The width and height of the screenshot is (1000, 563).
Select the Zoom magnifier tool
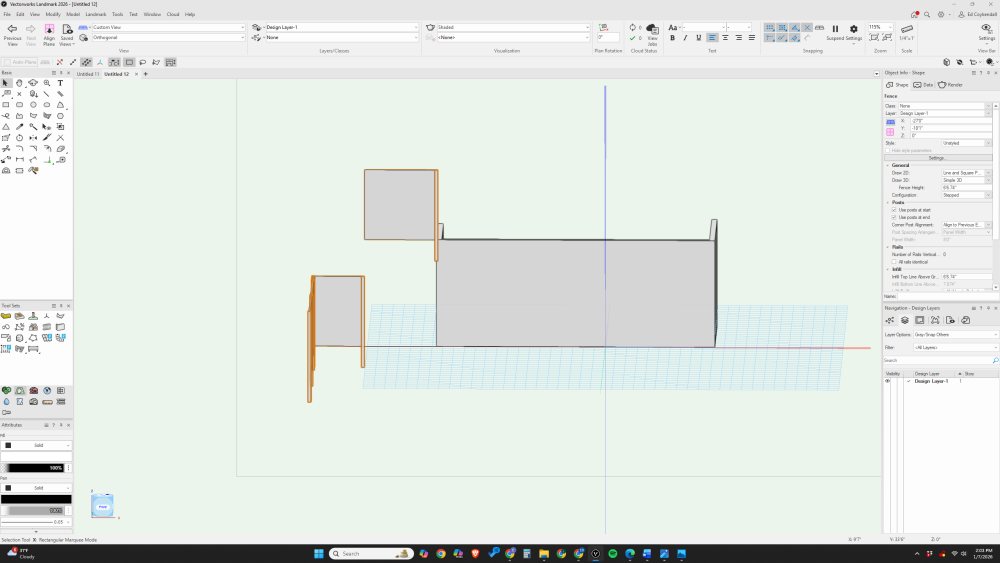click(47, 83)
